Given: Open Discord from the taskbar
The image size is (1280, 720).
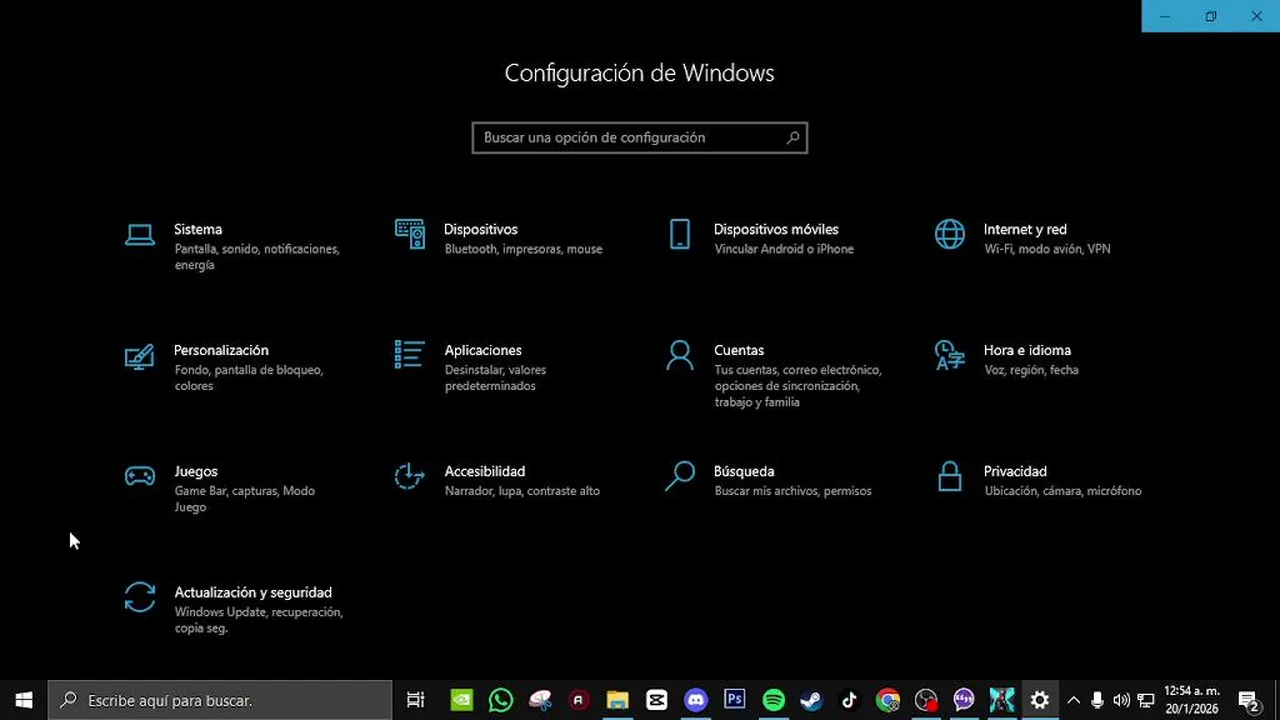Looking at the screenshot, I should pyautogui.click(x=696, y=700).
